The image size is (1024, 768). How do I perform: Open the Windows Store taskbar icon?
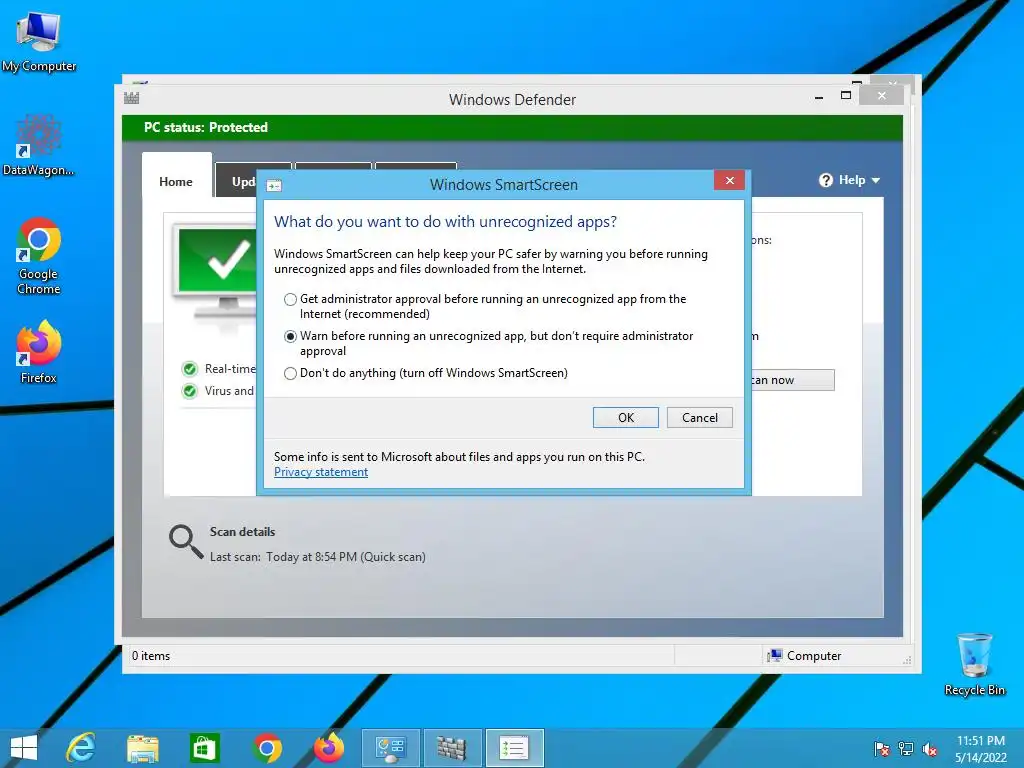[204, 748]
